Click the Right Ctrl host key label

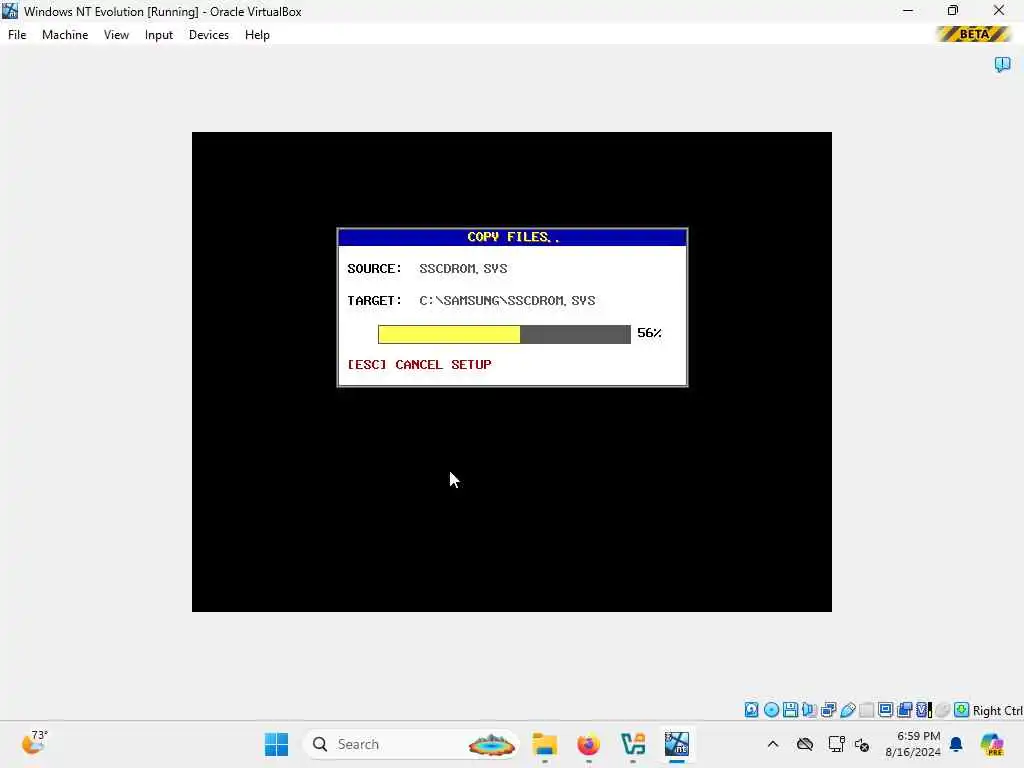998,711
